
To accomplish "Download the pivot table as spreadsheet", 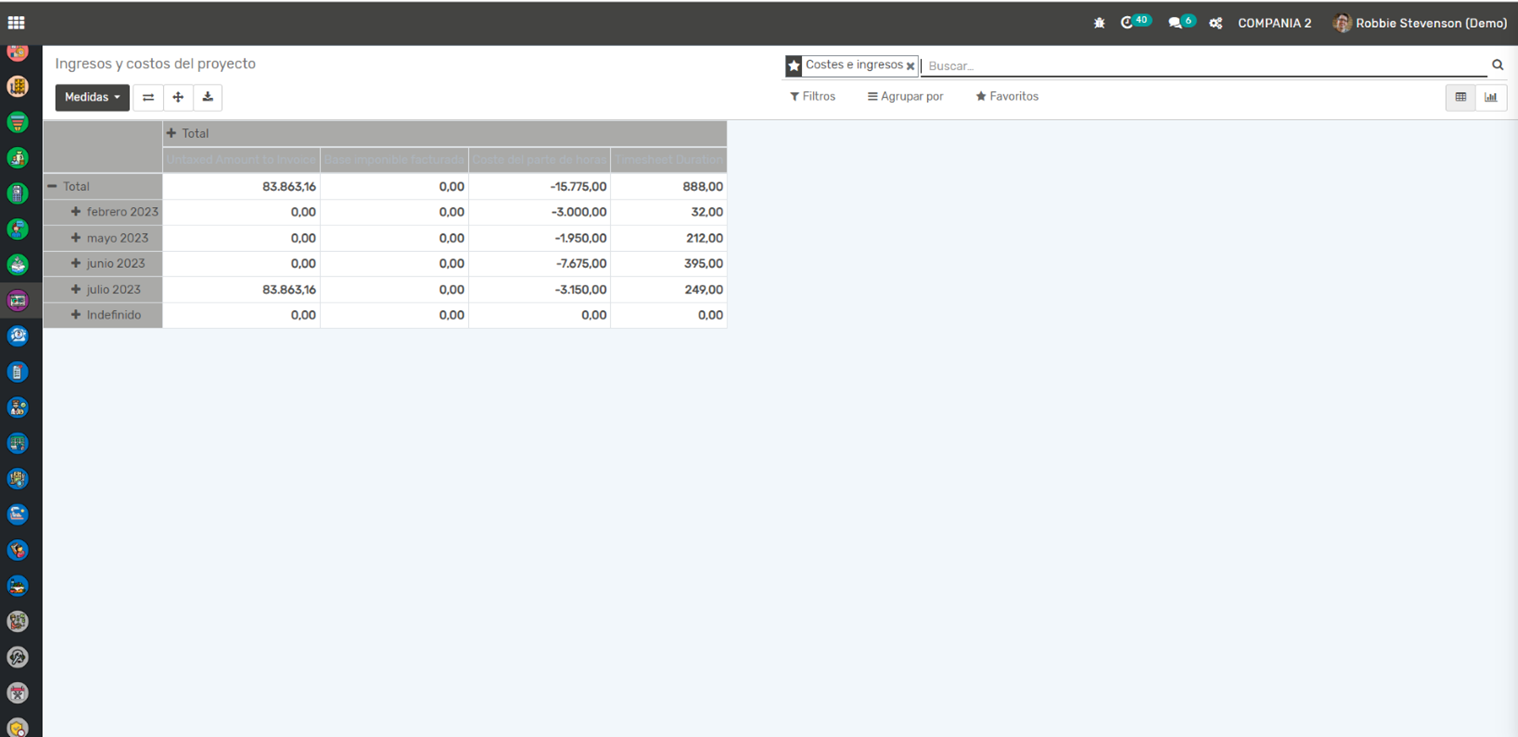I will tap(207, 97).
